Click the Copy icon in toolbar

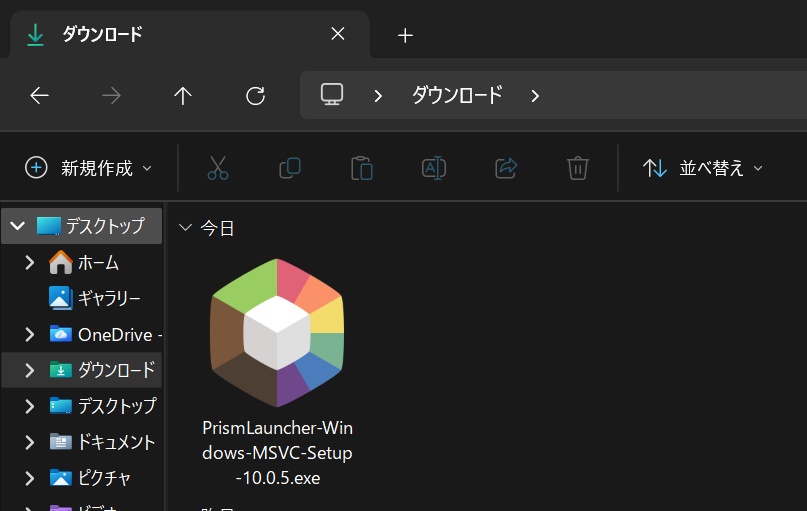click(290, 168)
